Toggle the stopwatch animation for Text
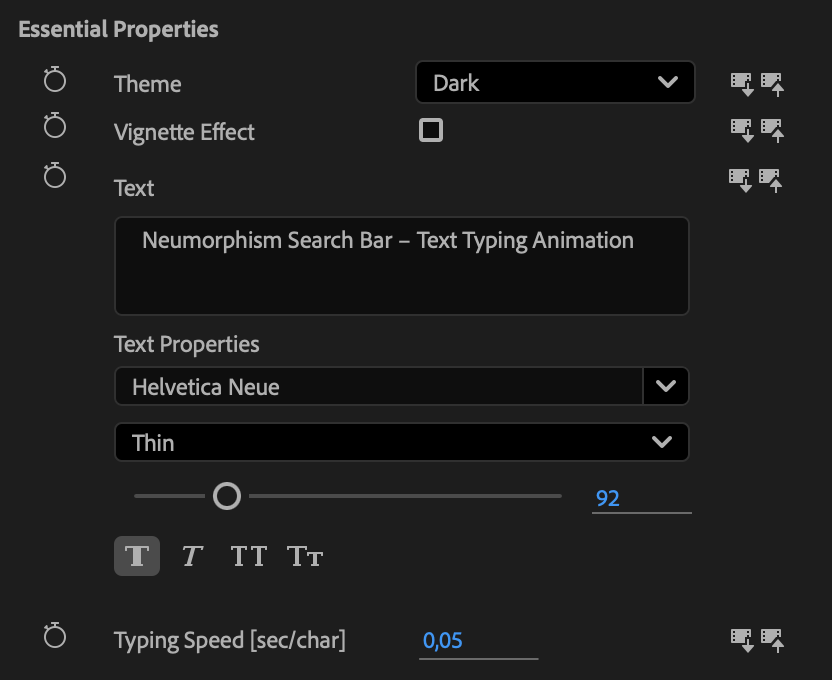 tap(55, 177)
